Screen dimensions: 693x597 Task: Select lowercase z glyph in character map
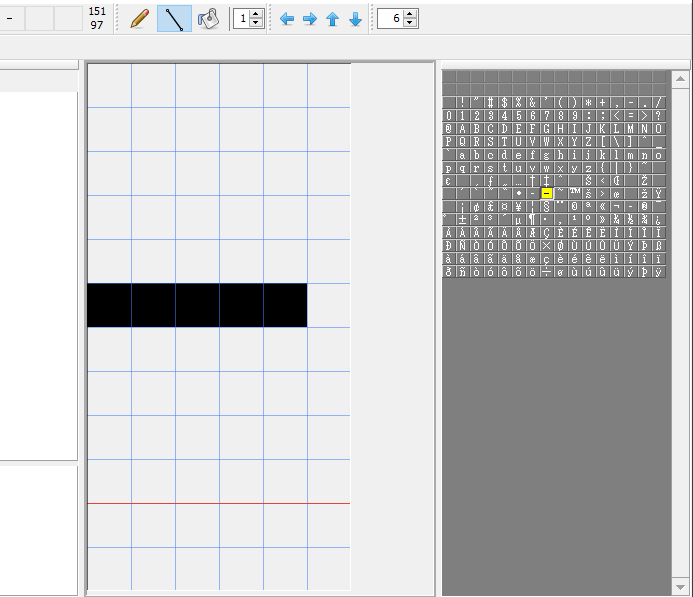[x=588, y=168]
